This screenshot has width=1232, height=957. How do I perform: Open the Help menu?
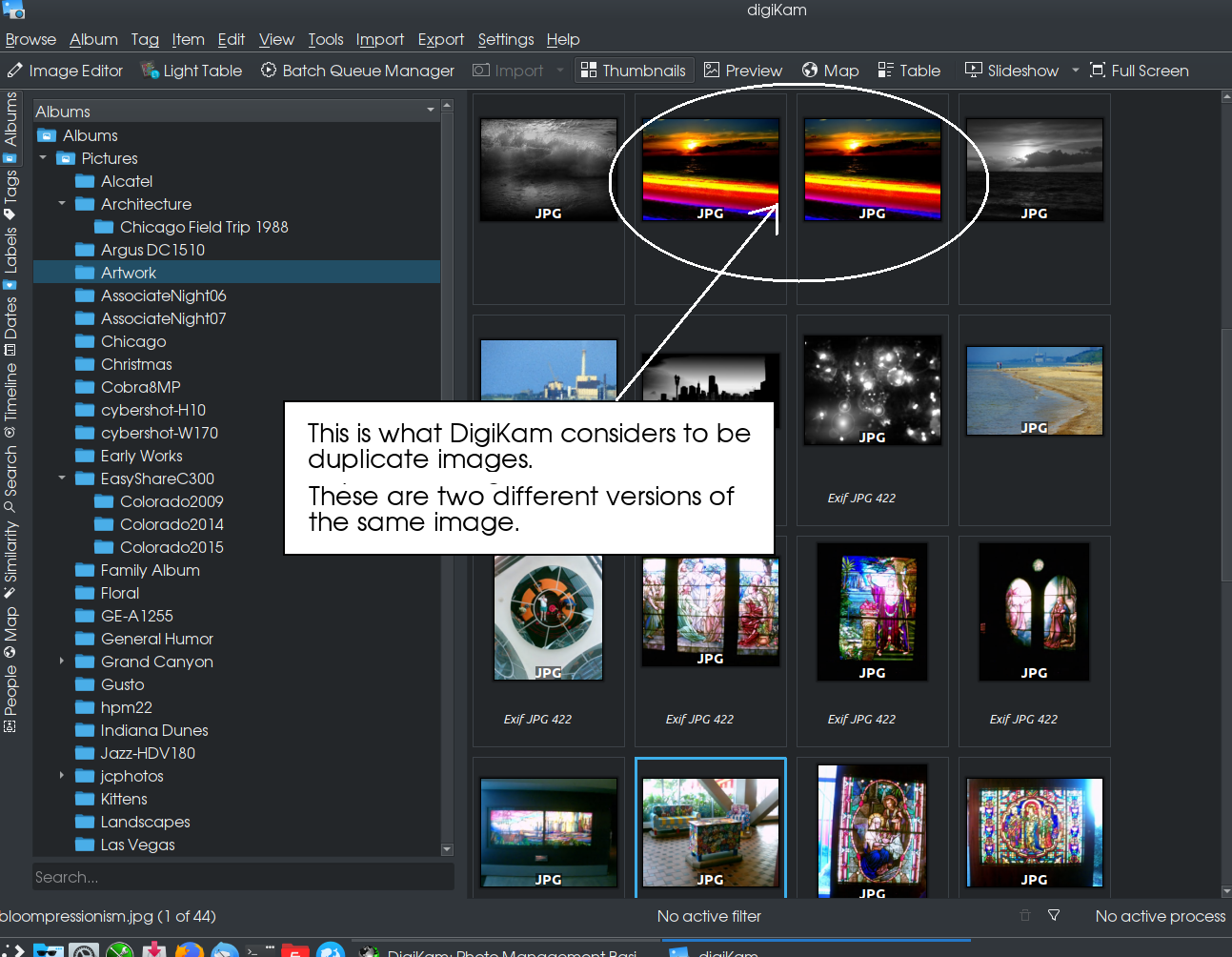(x=562, y=39)
